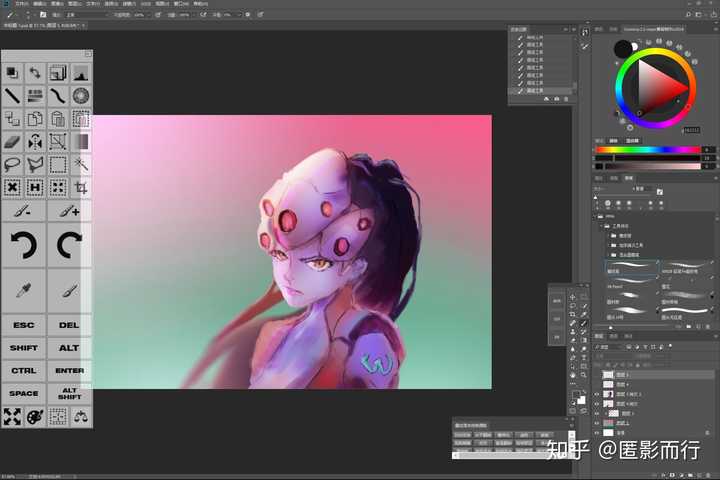Switch to the 通道 Channels tab
This screenshot has width=720, height=480.
[614, 337]
